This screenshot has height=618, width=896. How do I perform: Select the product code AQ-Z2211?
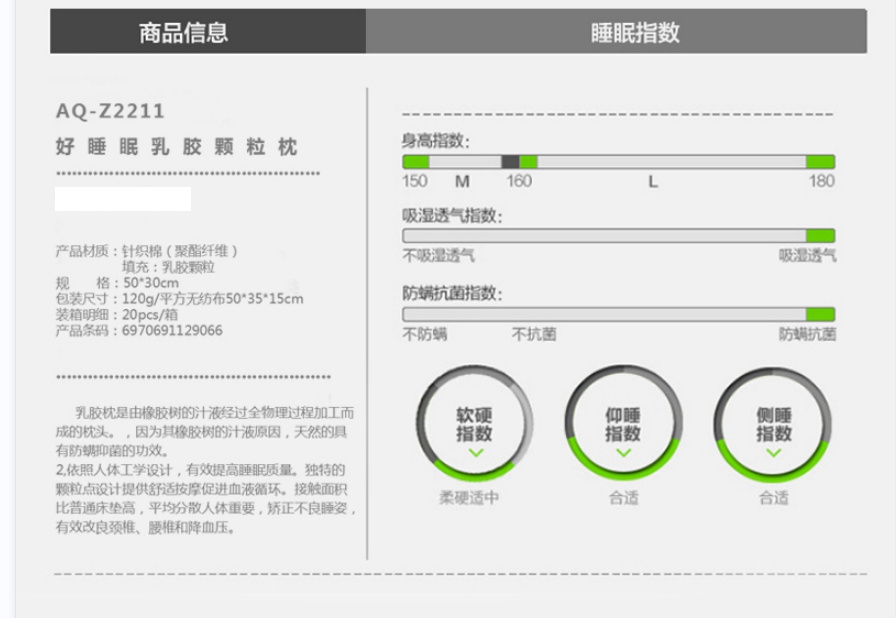pyautogui.click(x=110, y=111)
